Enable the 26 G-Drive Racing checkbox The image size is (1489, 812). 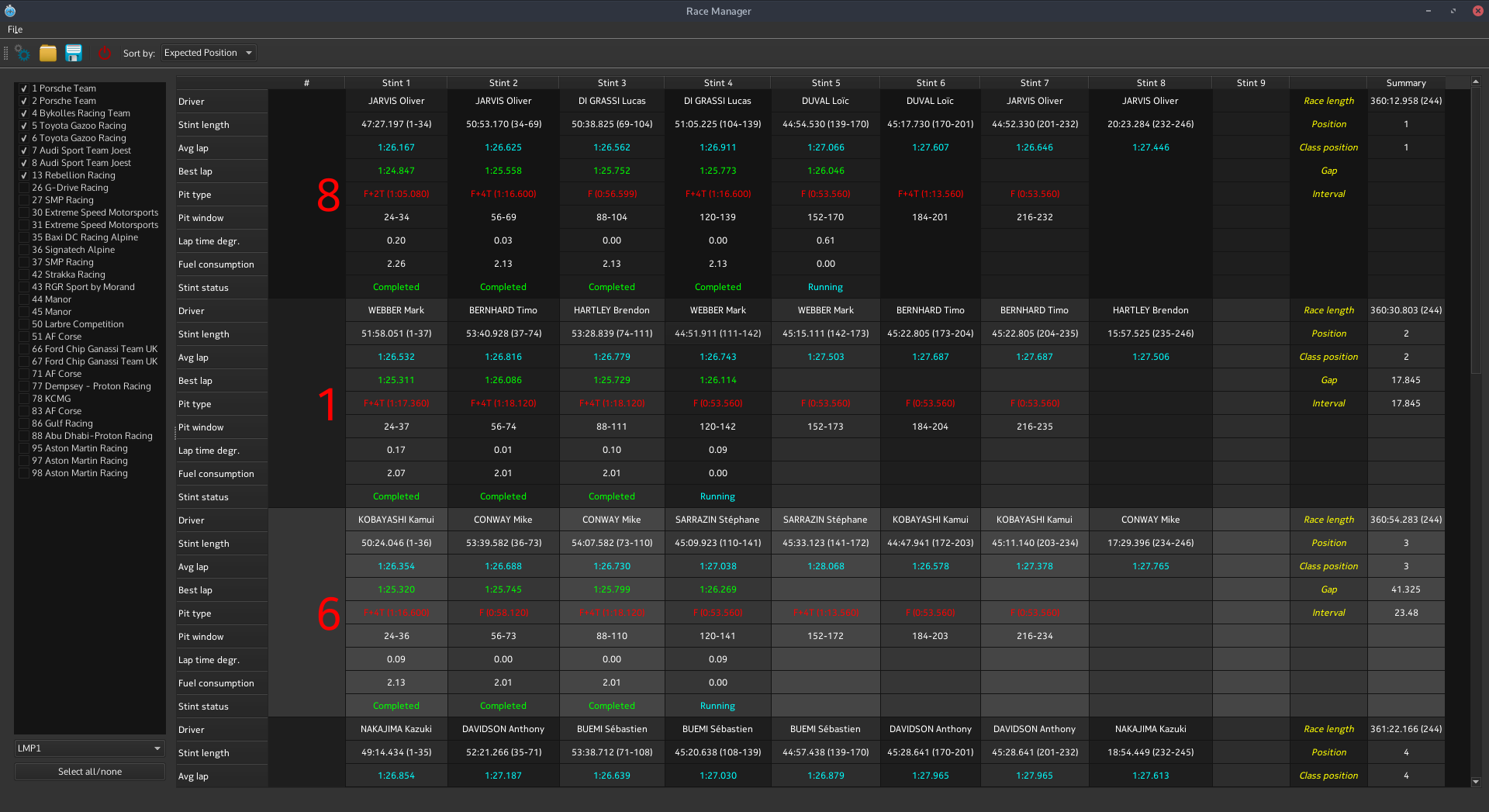click(24, 188)
